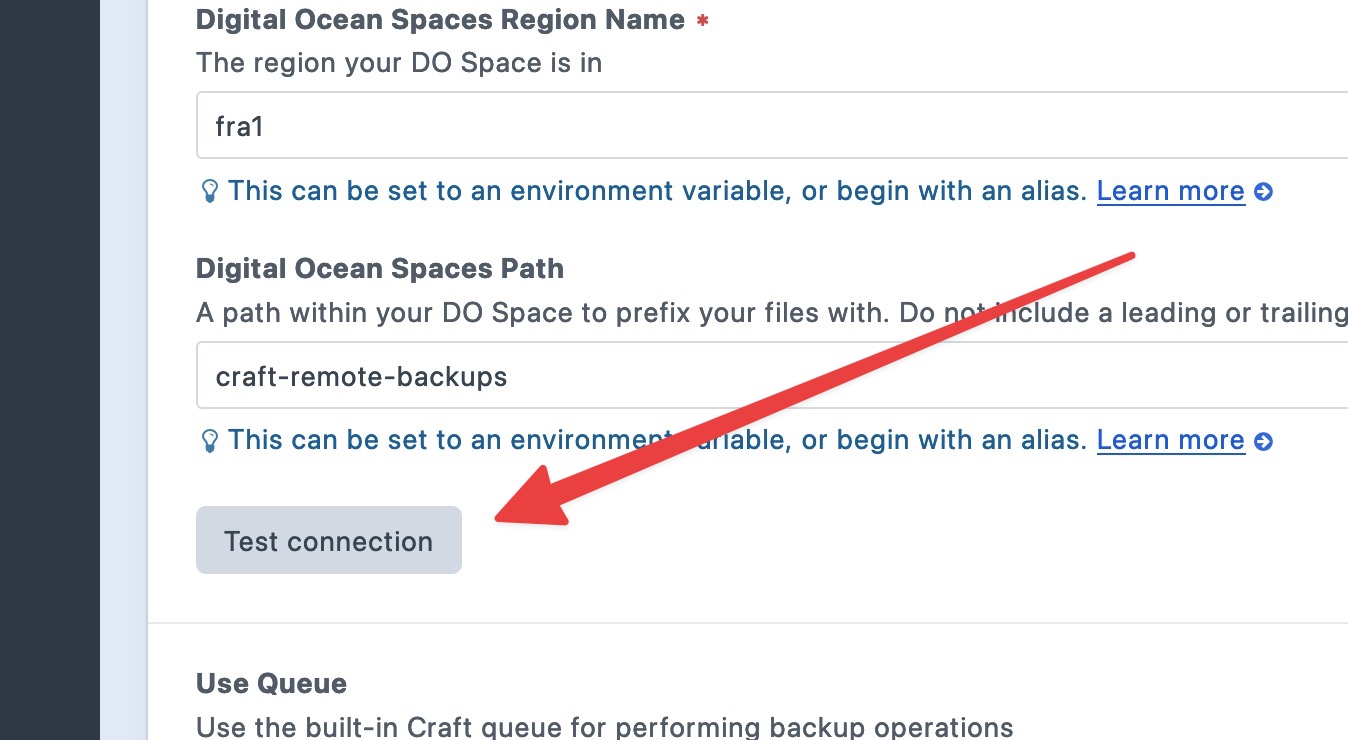Click lightbulb tip icon under Spaces Path field
This screenshot has width=1348, height=740.
pos(209,440)
